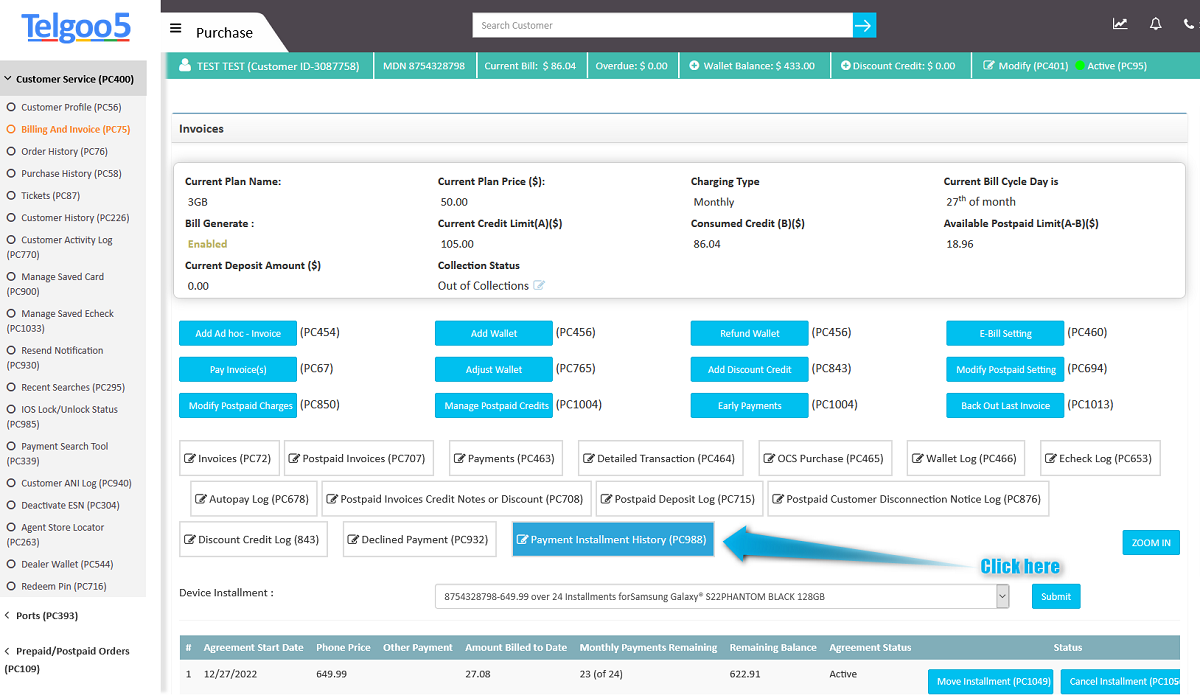Screen dimensions: 1200x698
Task: Click Modify Postpaid Setting button
Action: tap(1006, 369)
